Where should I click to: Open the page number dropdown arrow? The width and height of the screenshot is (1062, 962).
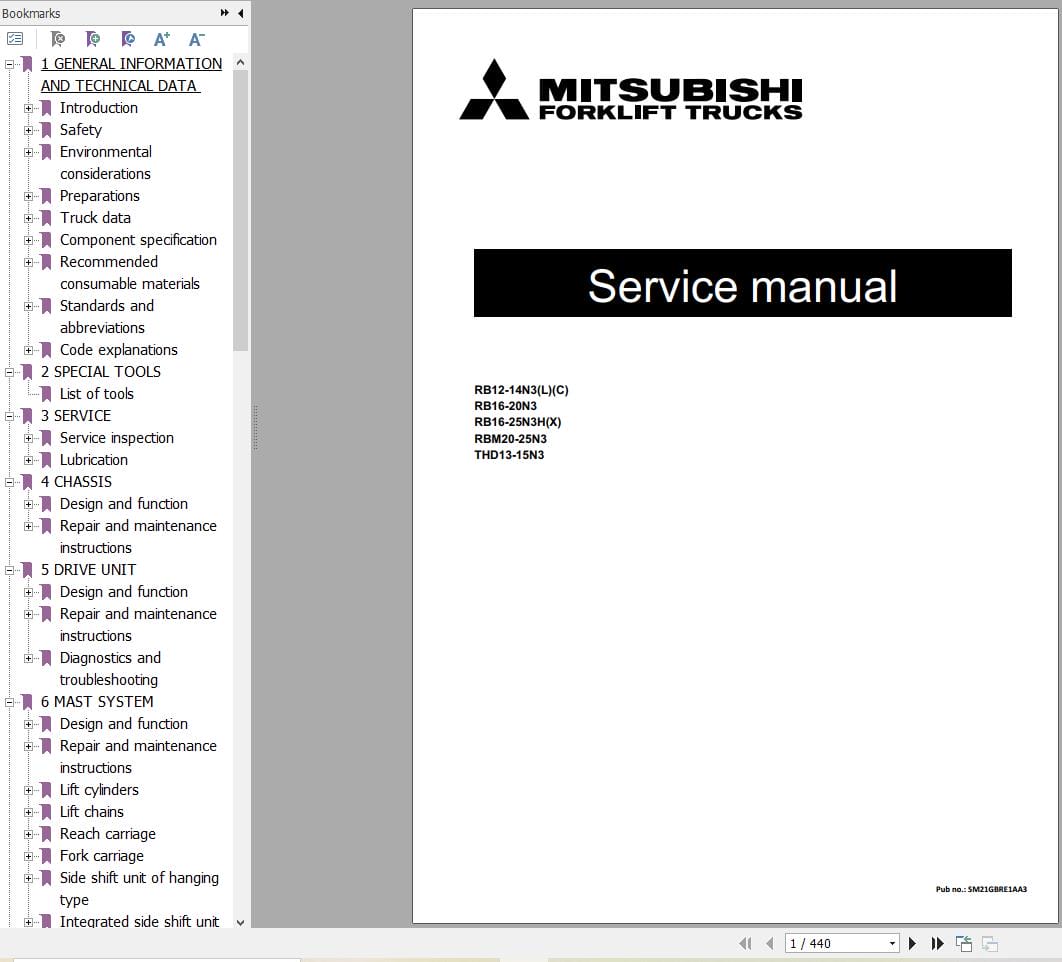pyautogui.click(x=892, y=943)
